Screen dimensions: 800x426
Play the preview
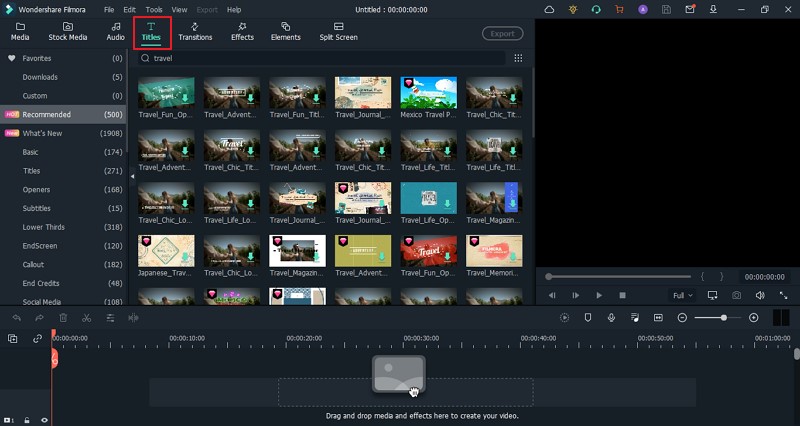[599, 295]
